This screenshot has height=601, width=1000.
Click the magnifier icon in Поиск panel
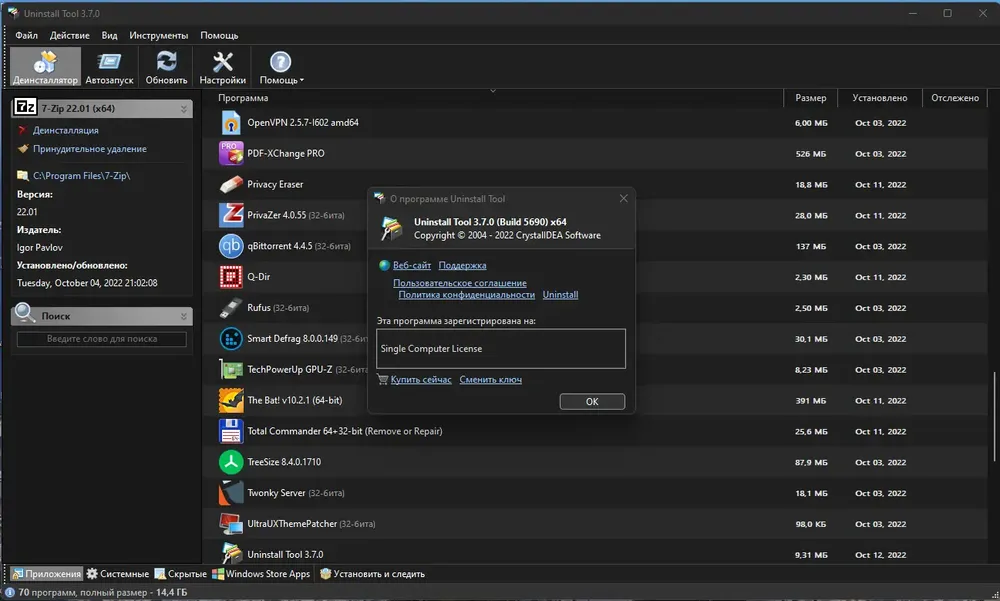25,313
